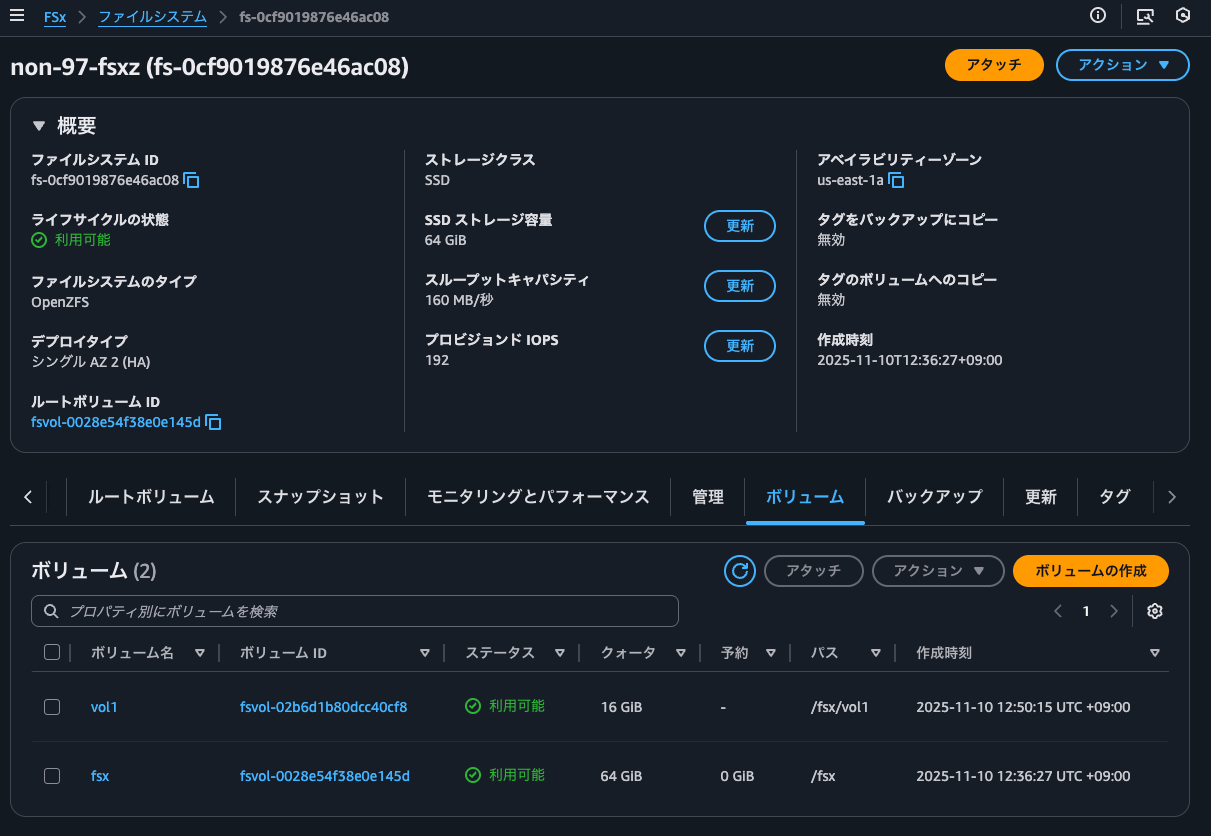Copy the file system ID
The width and height of the screenshot is (1211, 836).
(x=192, y=181)
